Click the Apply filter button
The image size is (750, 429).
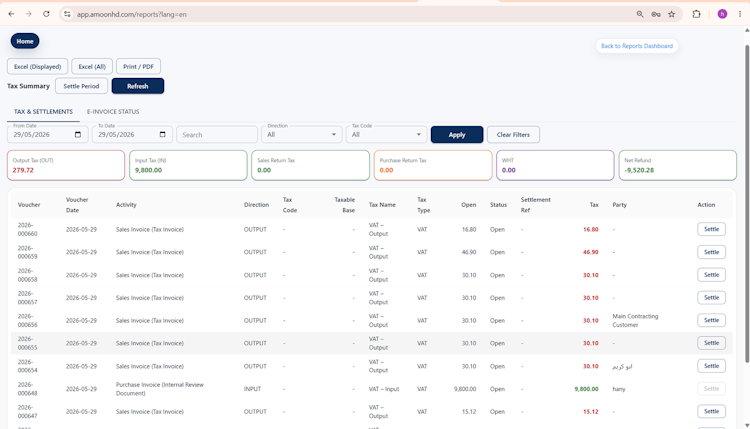(457, 134)
